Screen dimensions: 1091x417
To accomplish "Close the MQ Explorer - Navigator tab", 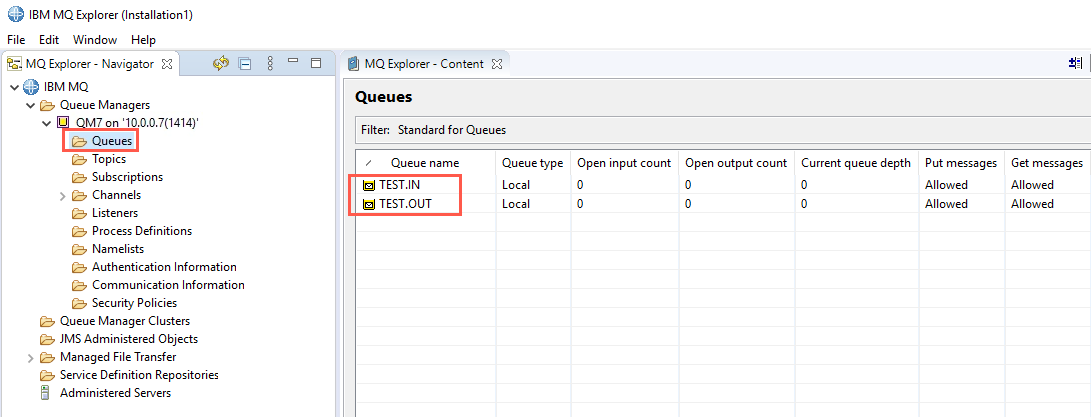I will click(x=167, y=64).
